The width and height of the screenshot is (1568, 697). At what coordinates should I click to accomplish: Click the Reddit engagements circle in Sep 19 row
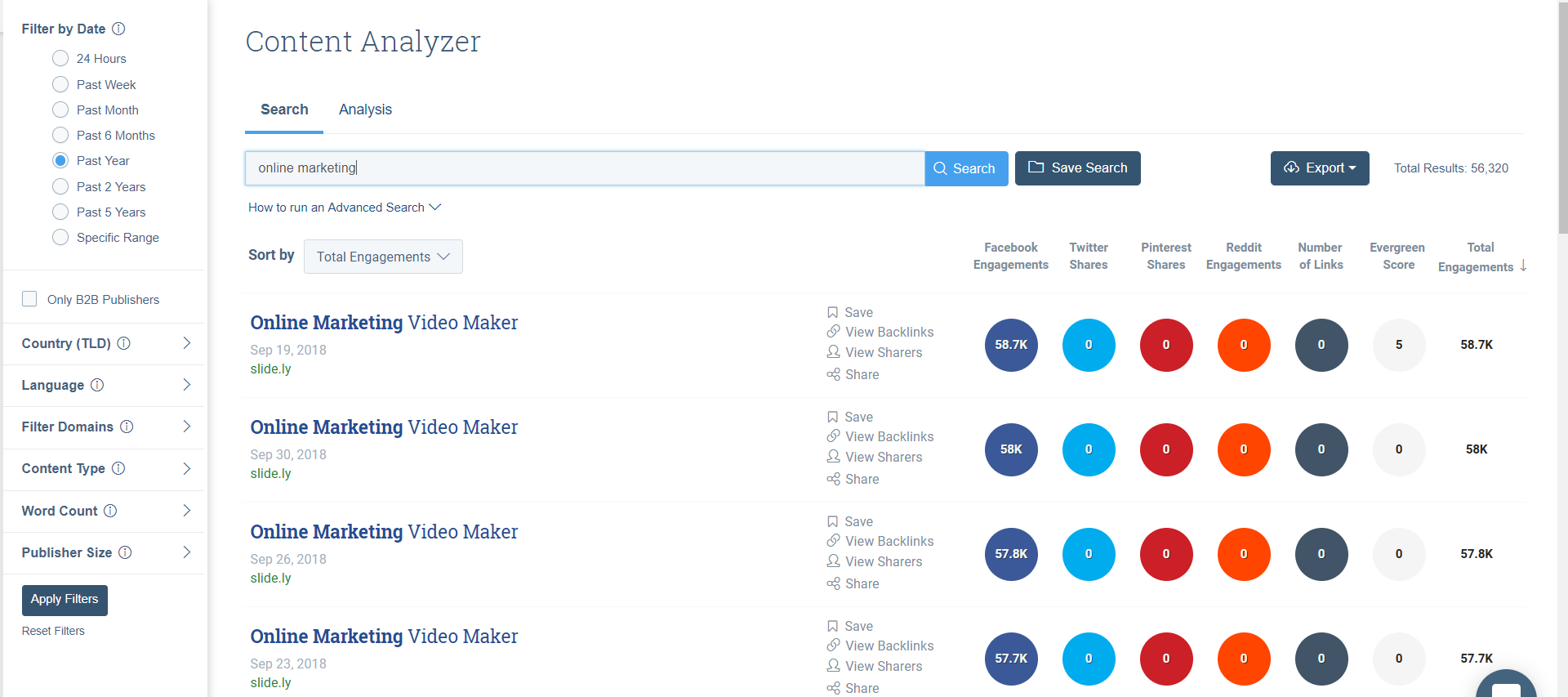coord(1244,345)
